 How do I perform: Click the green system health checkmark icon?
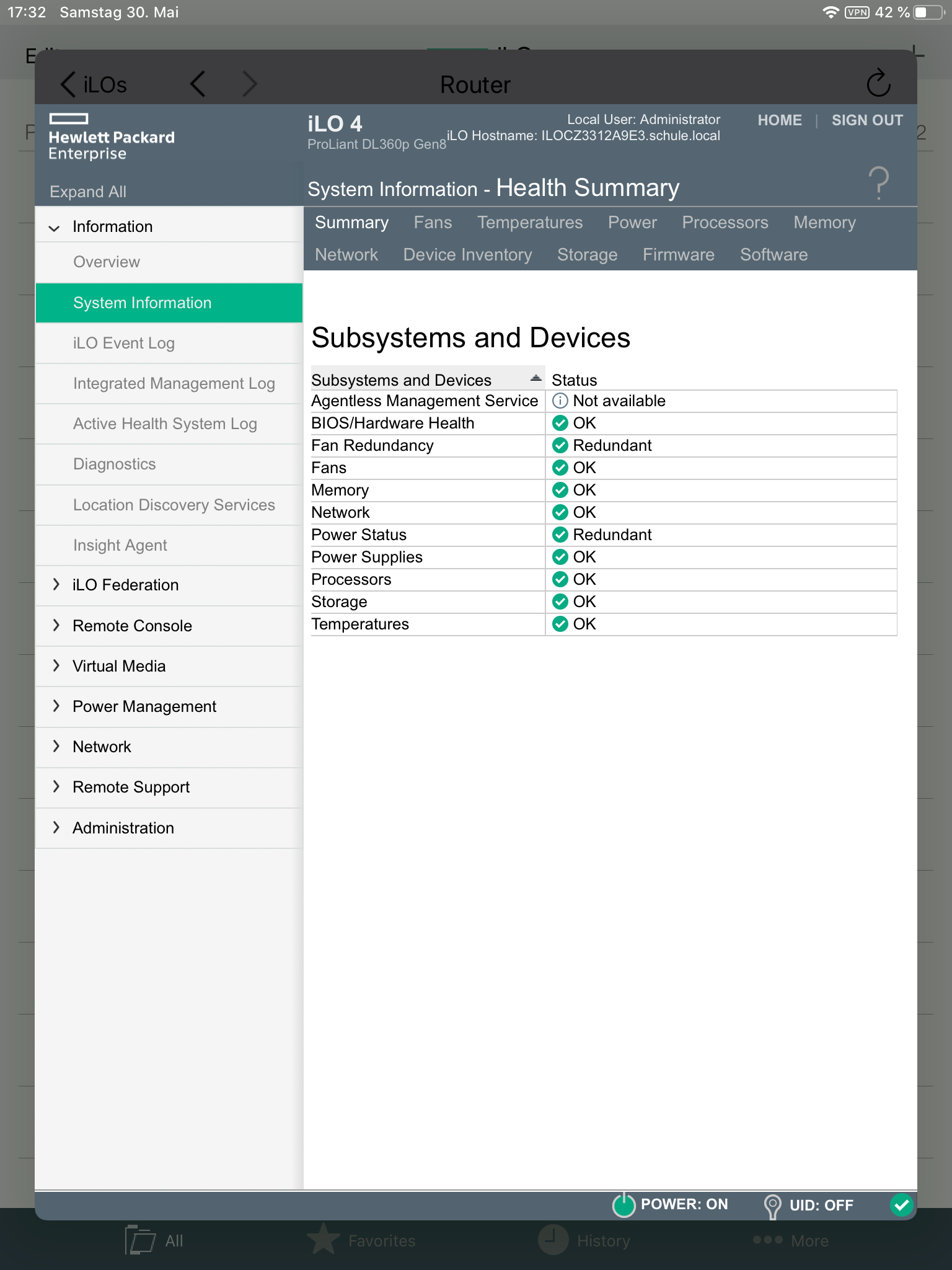[x=901, y=1205]
